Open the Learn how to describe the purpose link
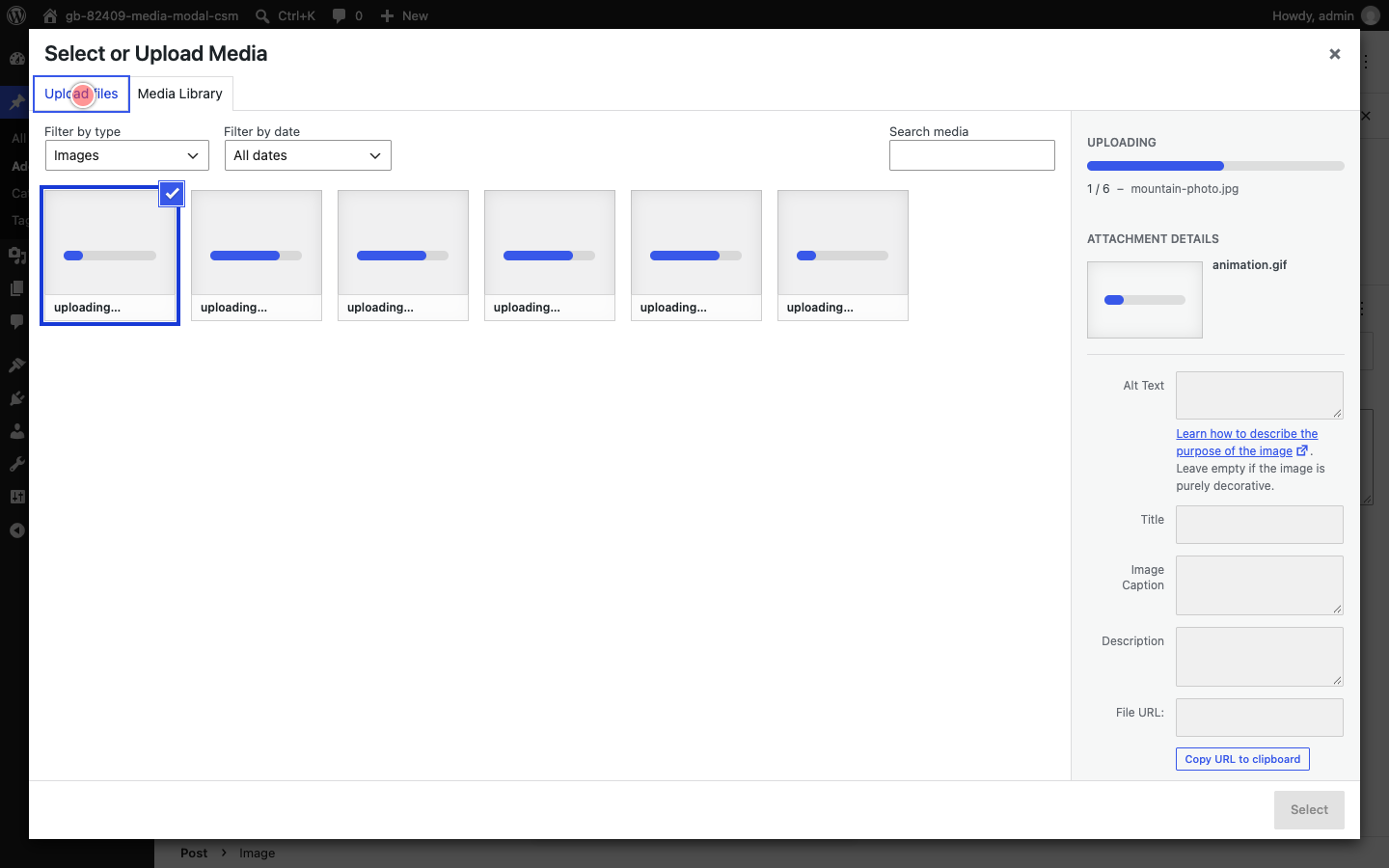Image resolution: width=1389 pixels, height=868 pixels. click(1246, 443)
